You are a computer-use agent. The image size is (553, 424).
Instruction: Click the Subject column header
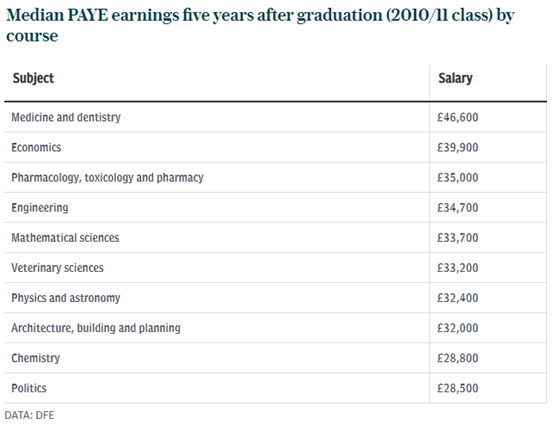33,78
